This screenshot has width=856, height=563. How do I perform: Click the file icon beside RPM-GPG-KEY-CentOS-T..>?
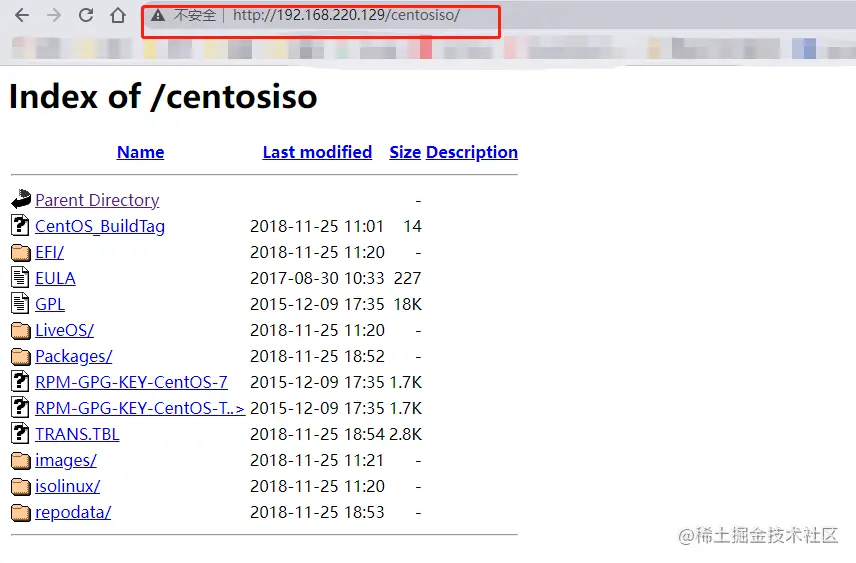click(x=20, y=407)
